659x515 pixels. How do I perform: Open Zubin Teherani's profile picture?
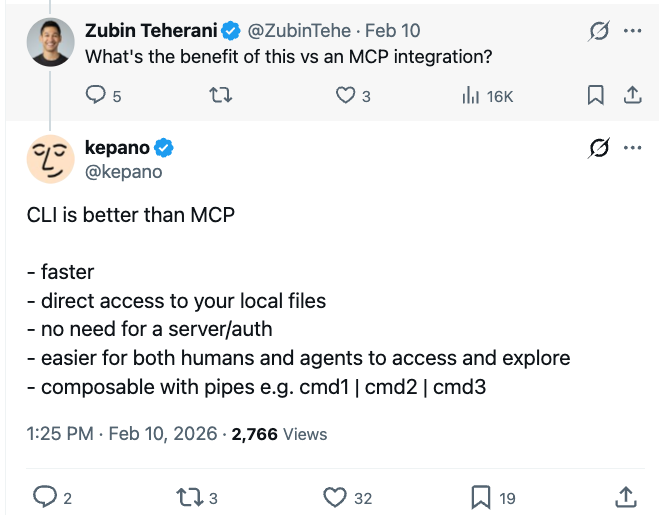(50, 43)
